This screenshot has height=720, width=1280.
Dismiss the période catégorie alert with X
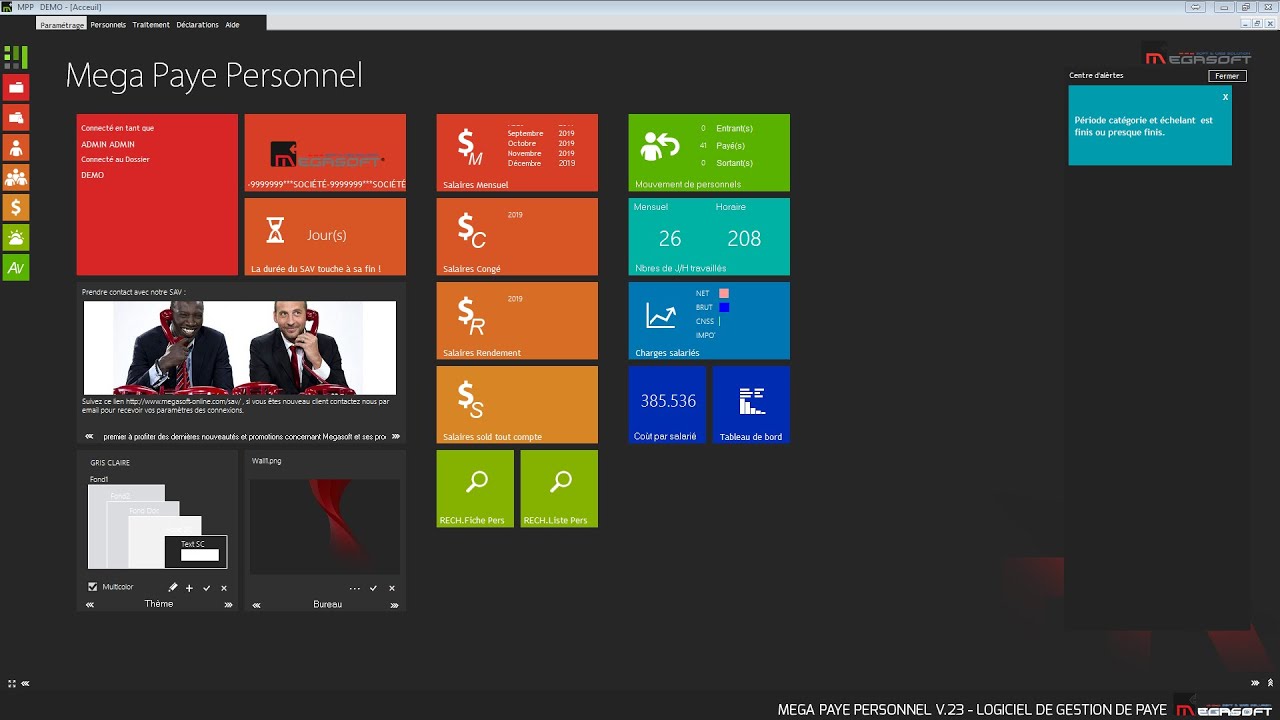(x=1225, y=97)
